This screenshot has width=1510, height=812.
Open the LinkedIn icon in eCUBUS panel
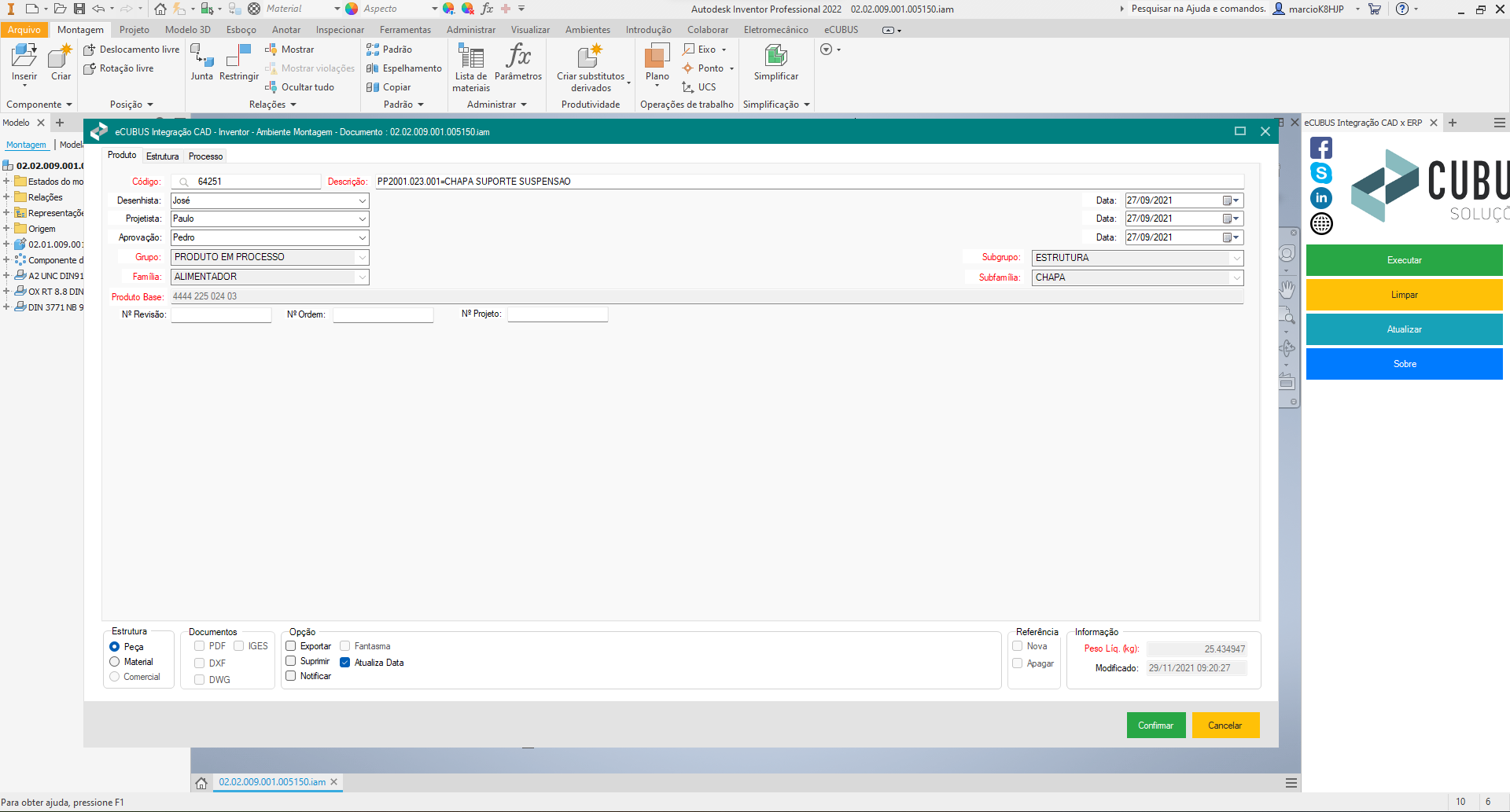click(1321, 198)
